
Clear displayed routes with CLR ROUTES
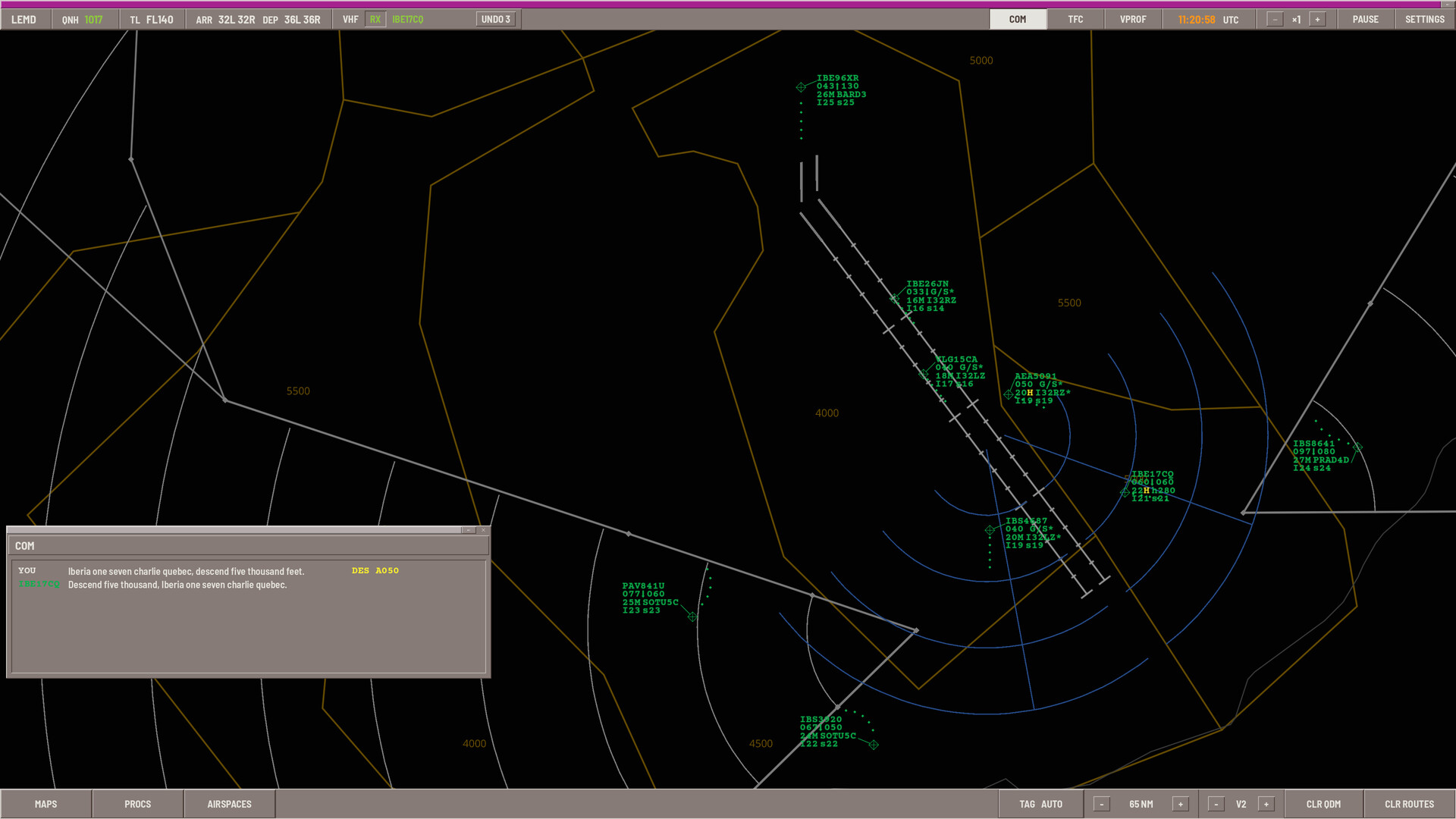pyautogui.click(x=1409, y=805)
